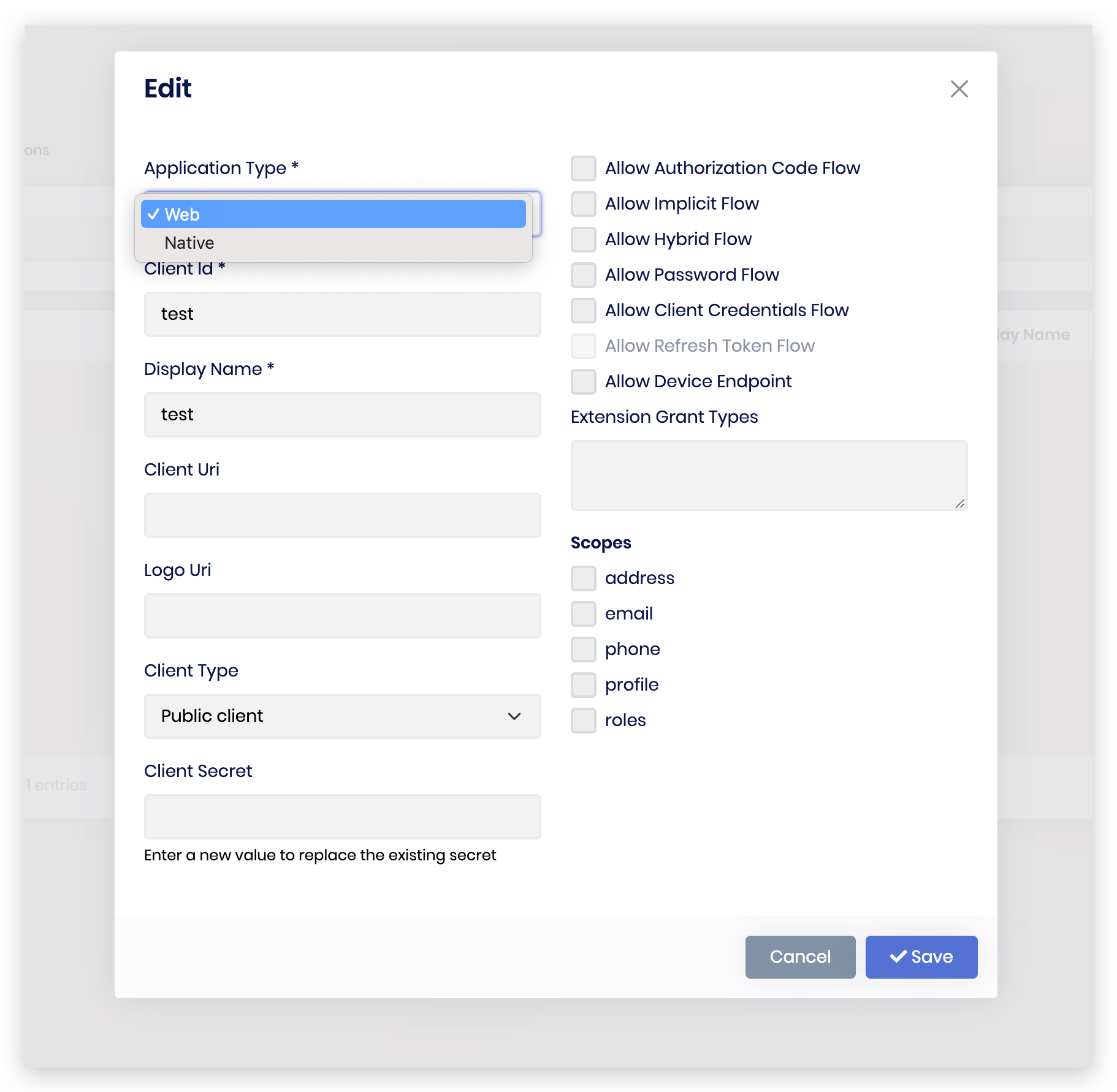Click the Extension Grant Types text area

click(768, 475)
